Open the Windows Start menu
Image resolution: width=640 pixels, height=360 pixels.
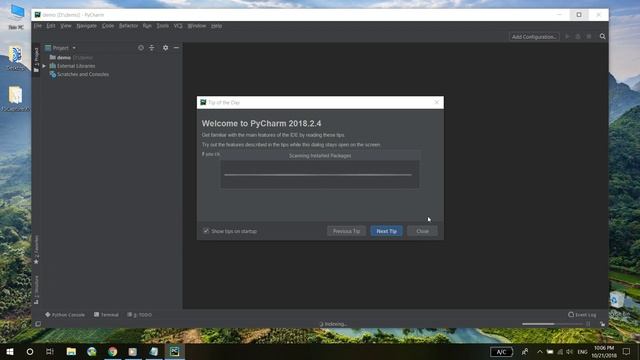pyautogui.click(x=10, y=351)
